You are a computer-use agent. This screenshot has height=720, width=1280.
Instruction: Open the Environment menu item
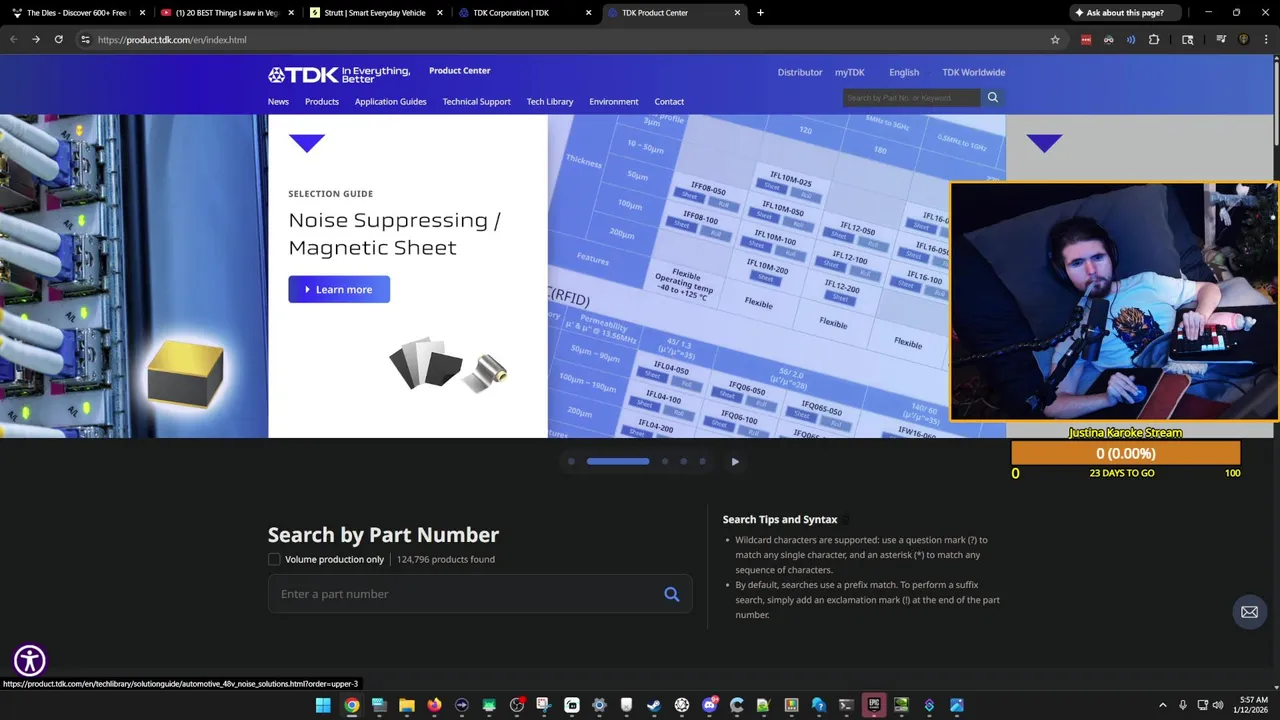pyautogui.click(x=614, y=101)
